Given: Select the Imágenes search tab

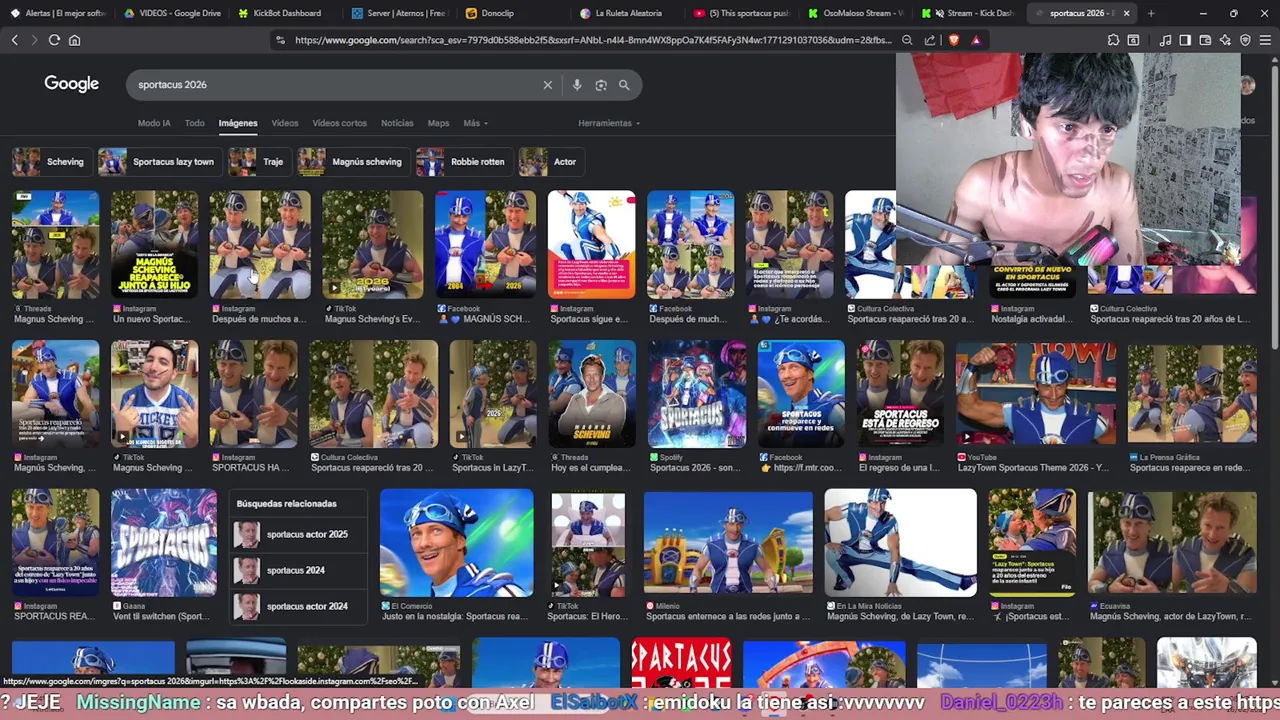Looking at the screenshot, I should 238,123.
